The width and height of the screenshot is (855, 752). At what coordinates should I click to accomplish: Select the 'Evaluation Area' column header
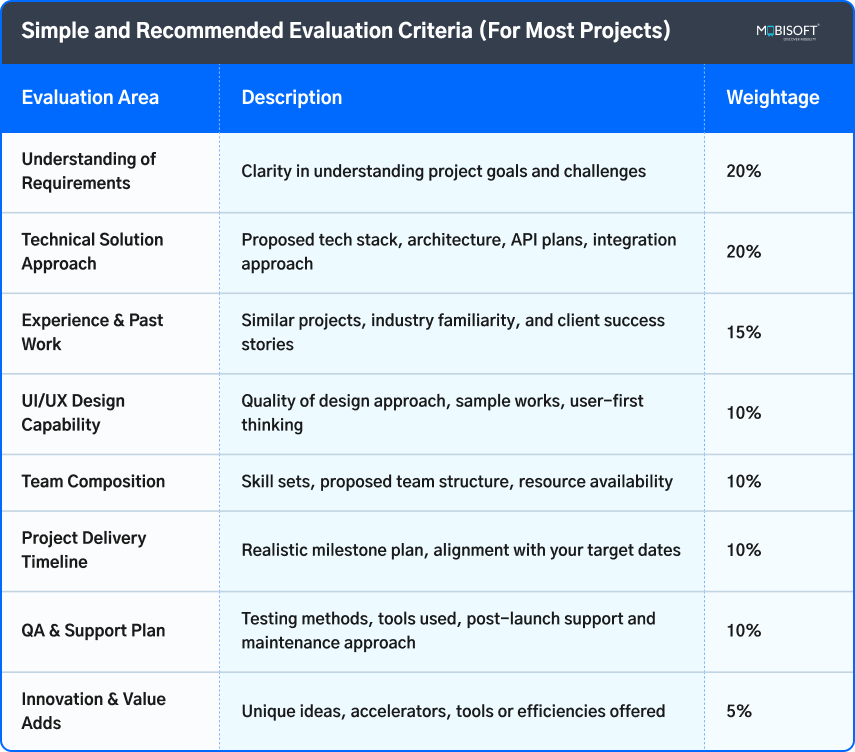click(x=90, y=98)
